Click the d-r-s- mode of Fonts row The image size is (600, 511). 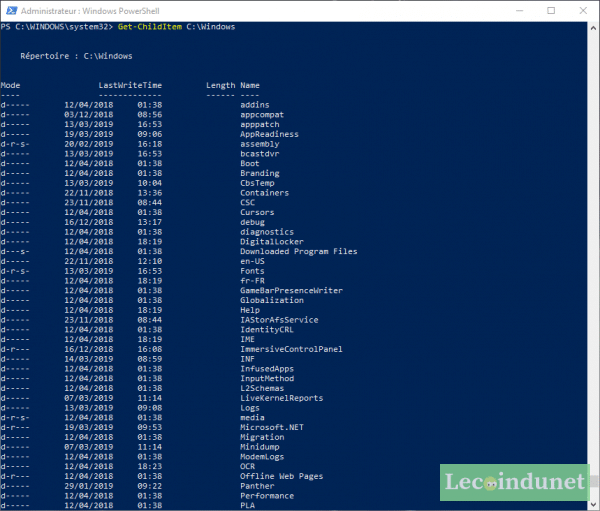tap(15, 271)
